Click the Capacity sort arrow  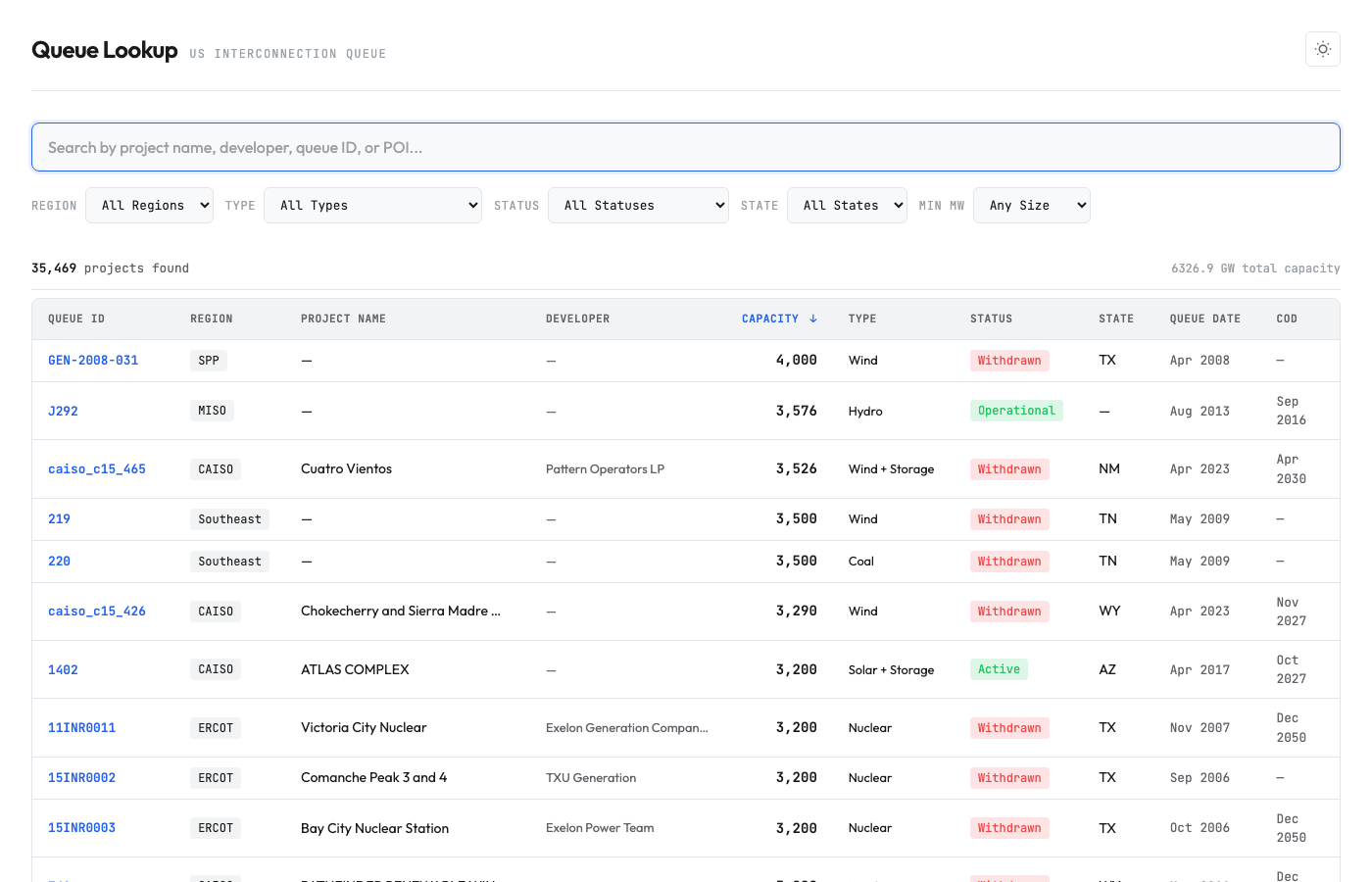point(812,318)
